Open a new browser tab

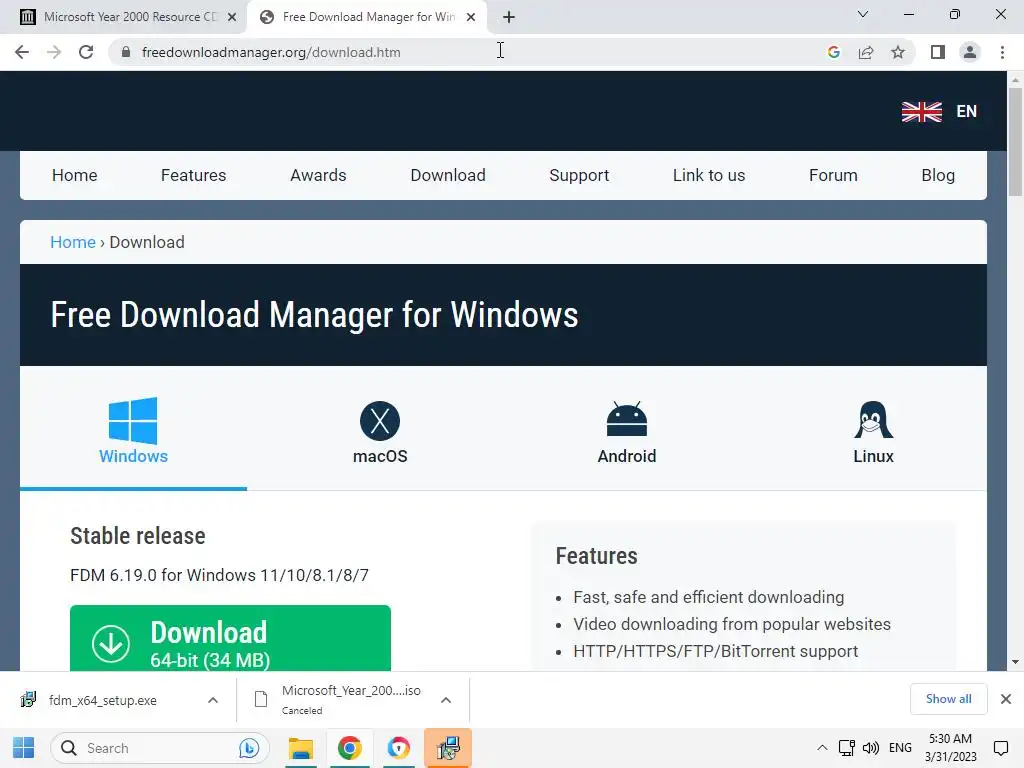(509, 17)
